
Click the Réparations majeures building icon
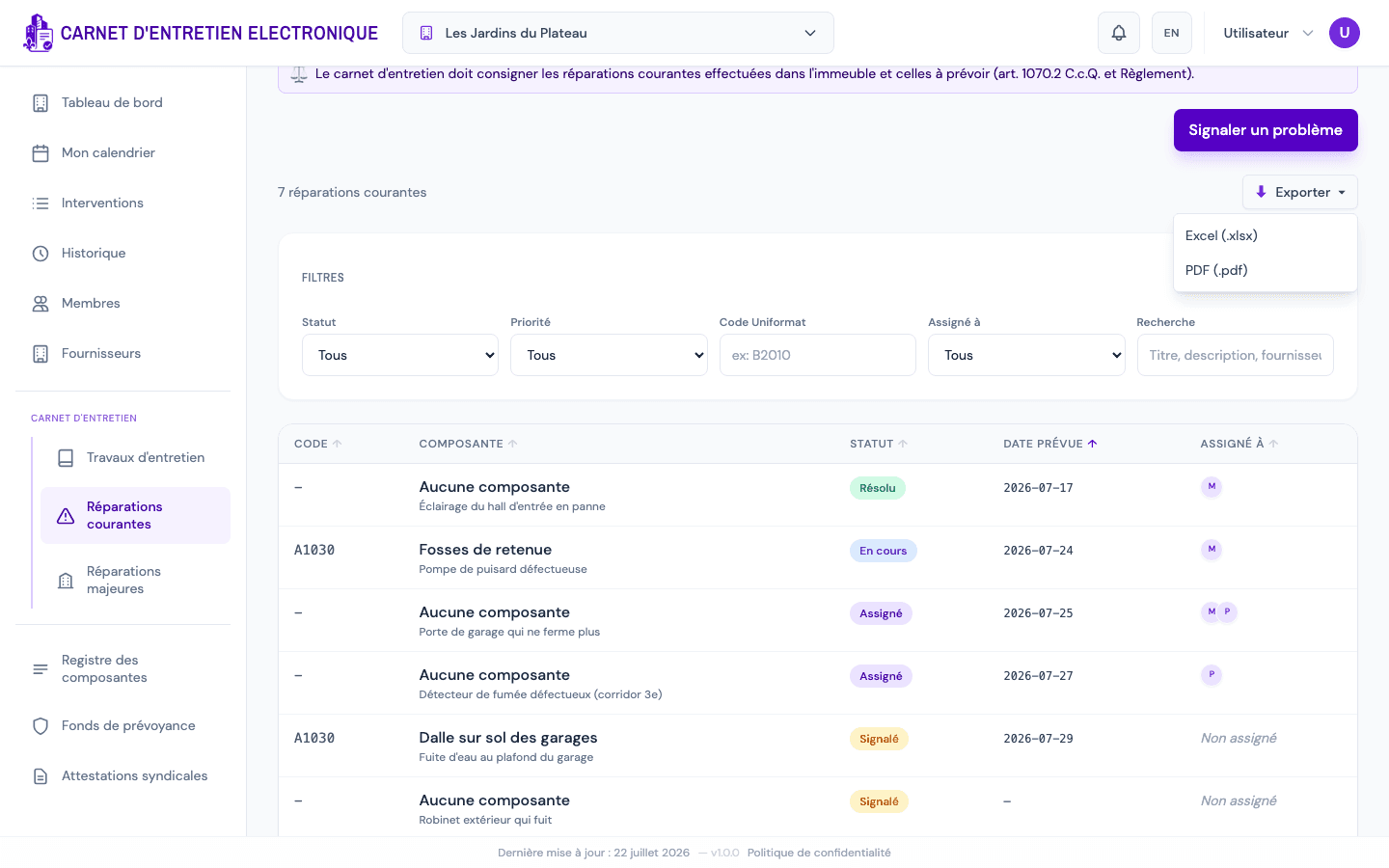coord(66,581)
